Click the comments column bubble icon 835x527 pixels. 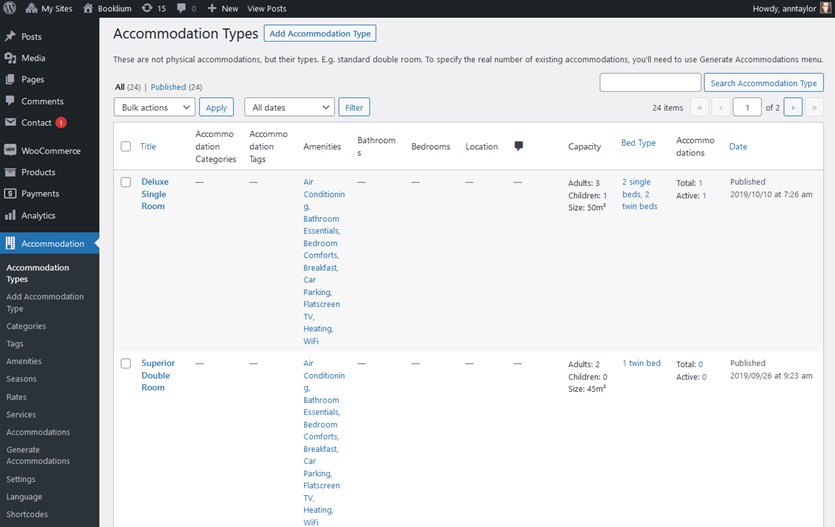519,146
